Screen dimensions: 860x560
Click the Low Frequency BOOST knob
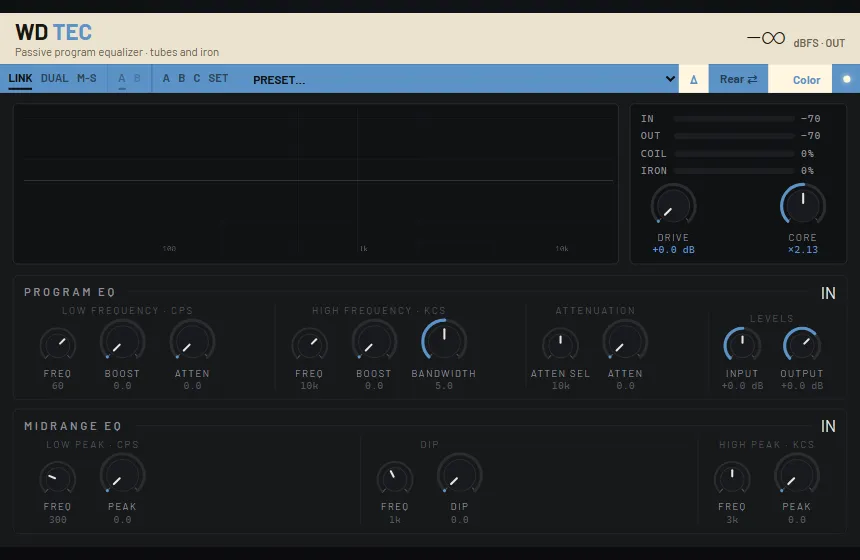122,342
